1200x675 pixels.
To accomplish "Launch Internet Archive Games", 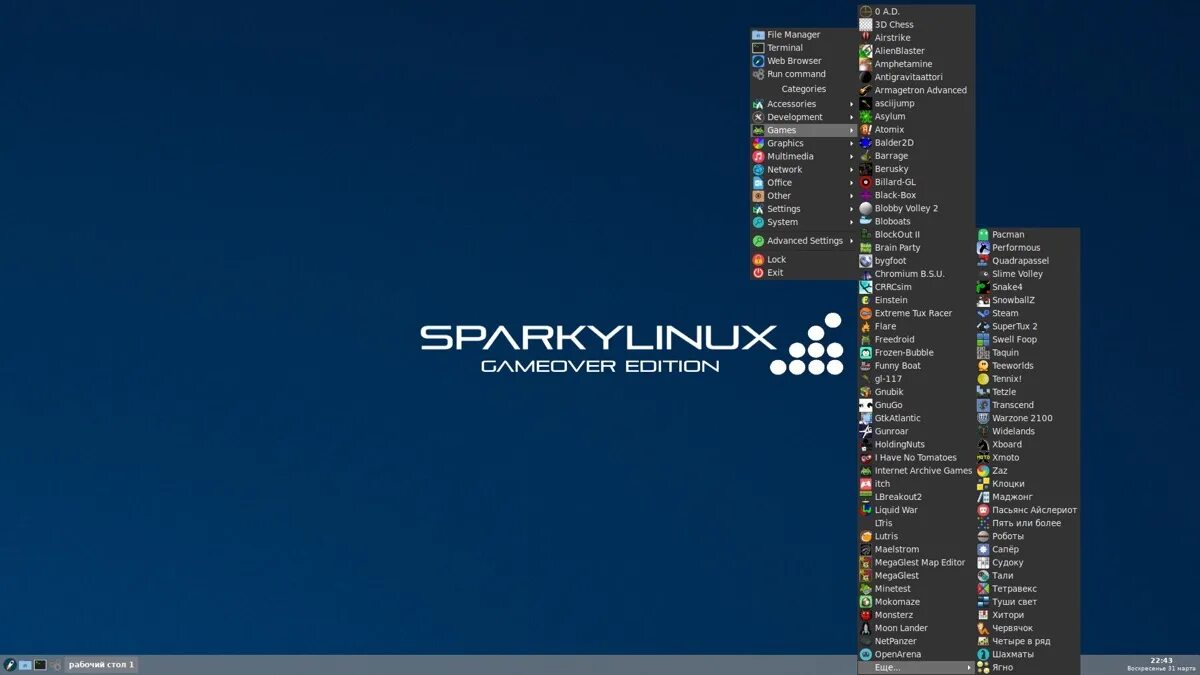I will click(916, 471).
